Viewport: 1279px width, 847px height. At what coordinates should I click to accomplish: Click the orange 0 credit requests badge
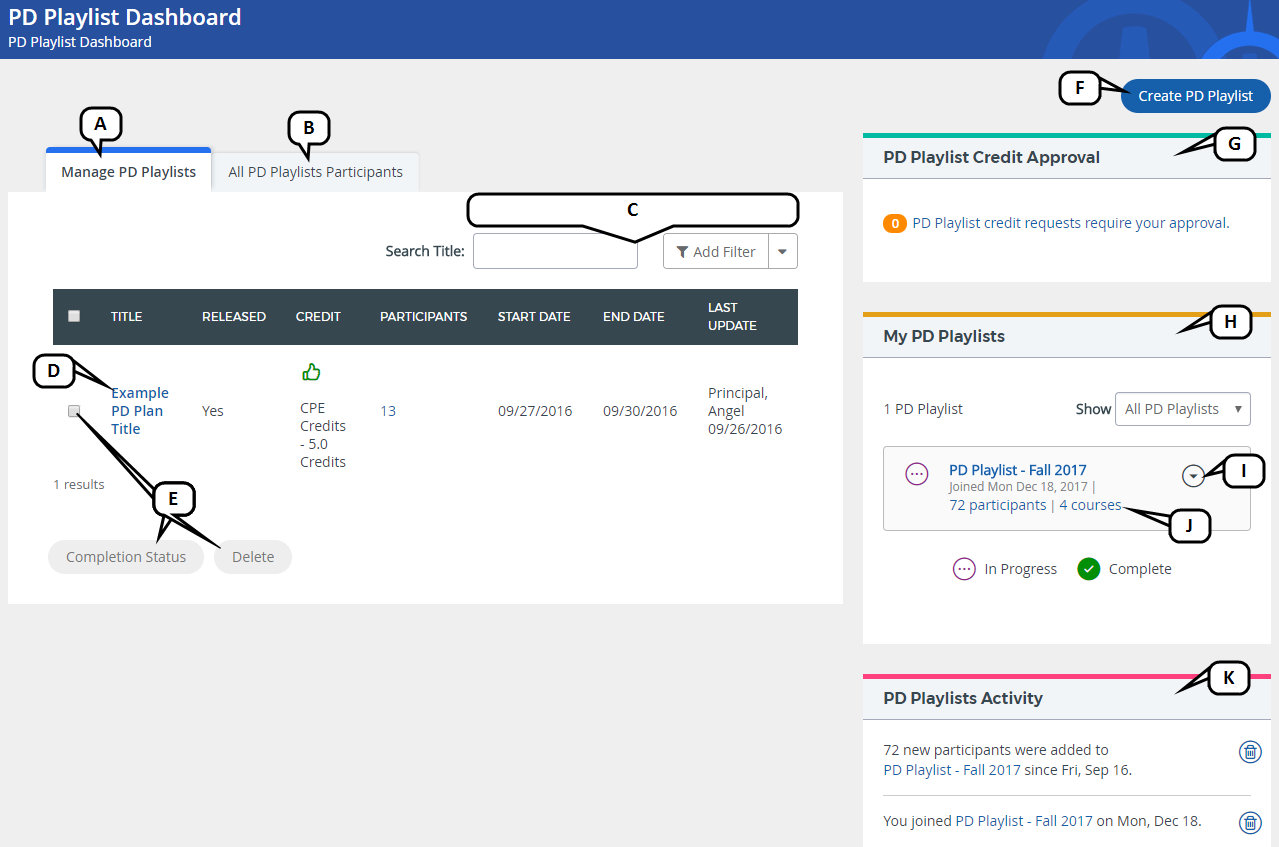click(894, 223)
